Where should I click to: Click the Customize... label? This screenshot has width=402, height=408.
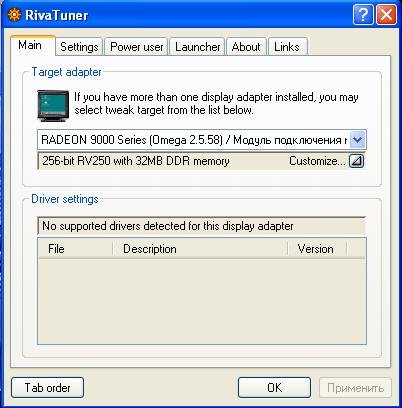tap(317, 161)
